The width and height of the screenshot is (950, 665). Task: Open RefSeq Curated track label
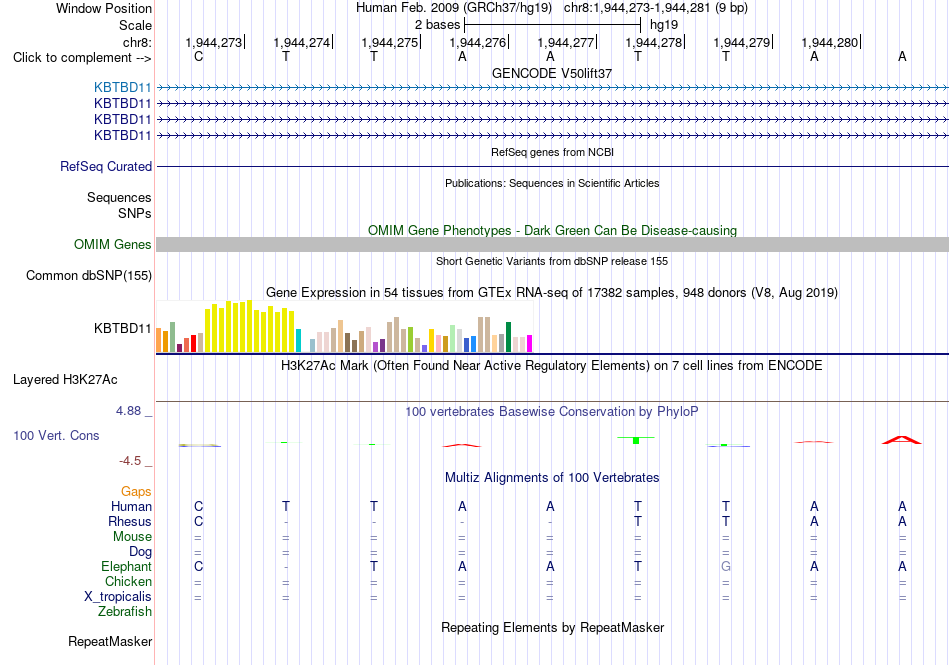(106, 167)
